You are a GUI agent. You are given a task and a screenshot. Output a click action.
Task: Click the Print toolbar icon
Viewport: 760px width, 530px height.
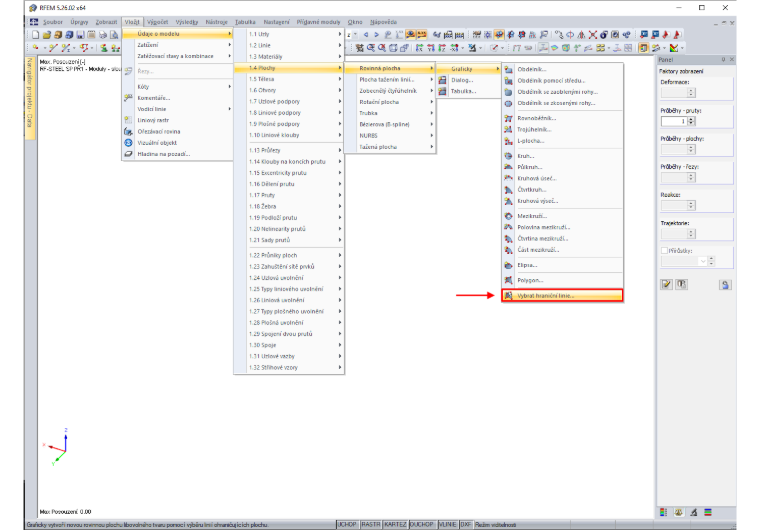[103, 35]
